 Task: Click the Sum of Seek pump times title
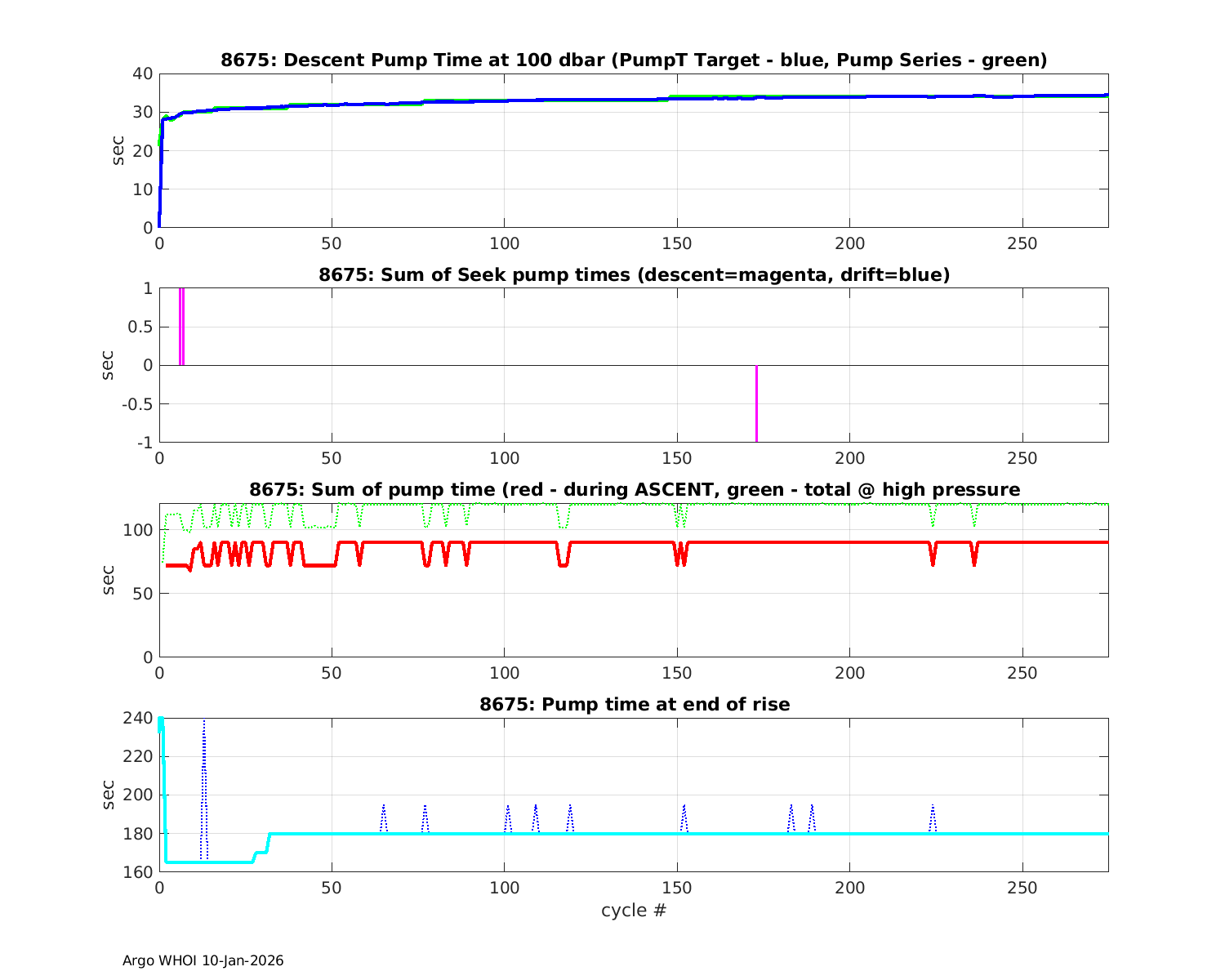(634, 275)
